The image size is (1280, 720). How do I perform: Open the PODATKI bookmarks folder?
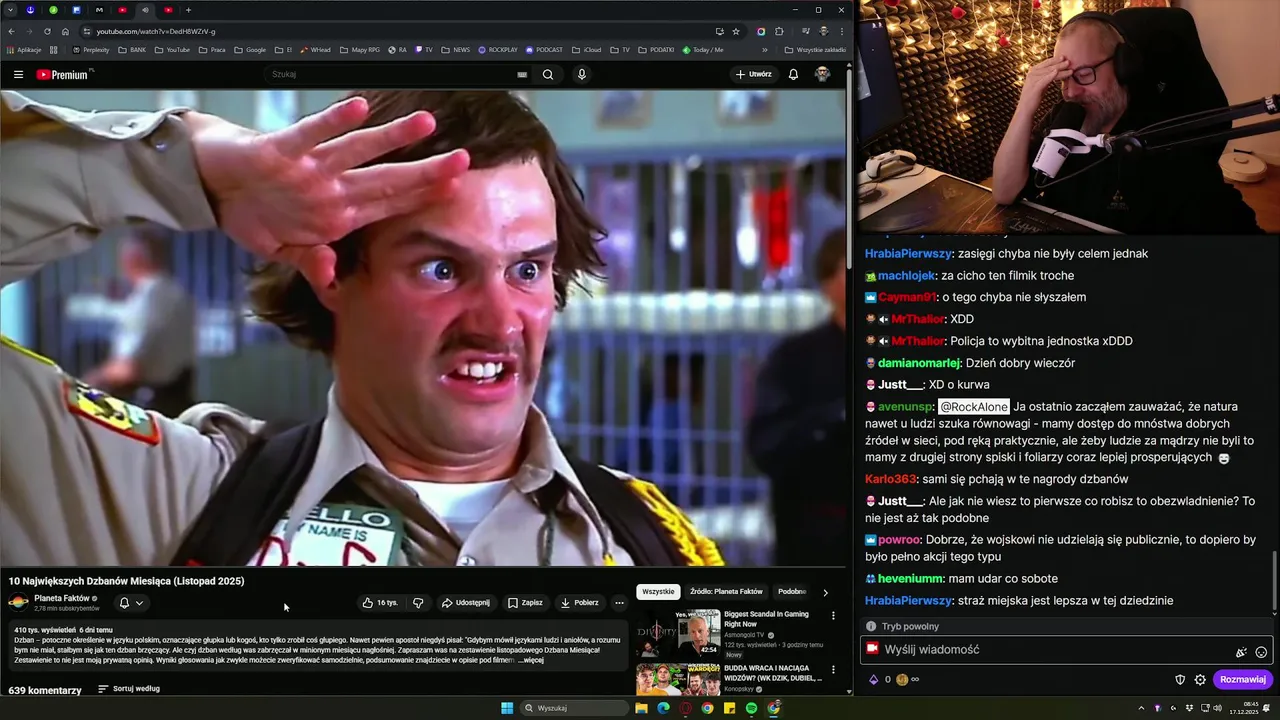tap(656, 49)
